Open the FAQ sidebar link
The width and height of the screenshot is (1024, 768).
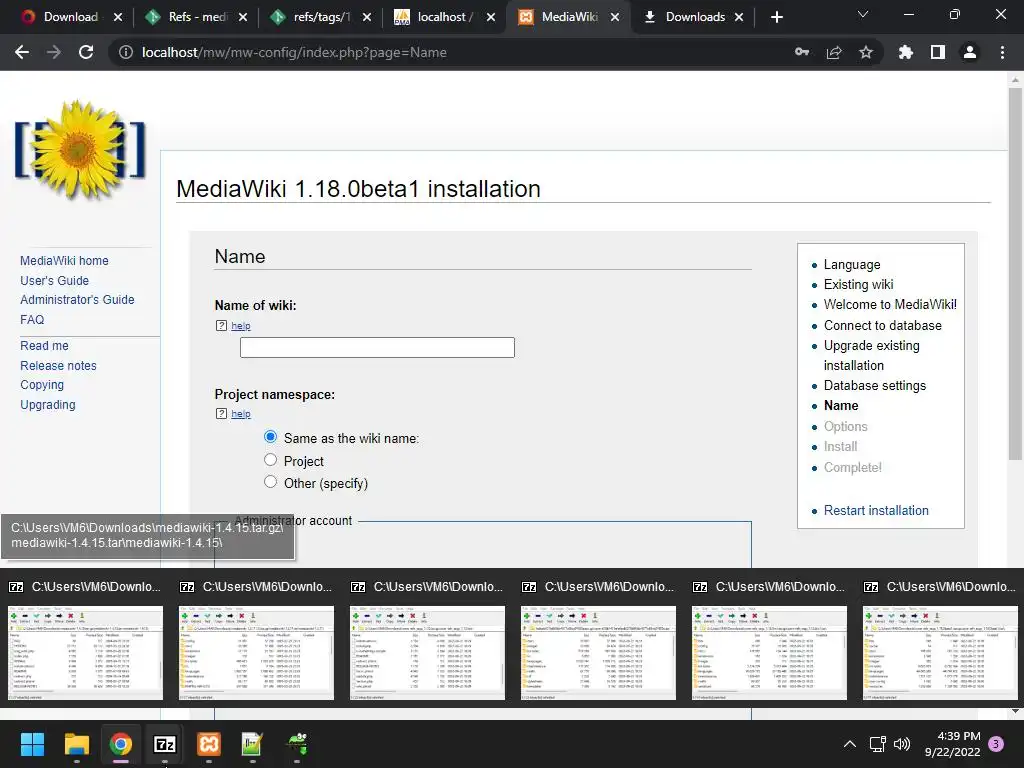pyautogui.click(x=32, y=319)
